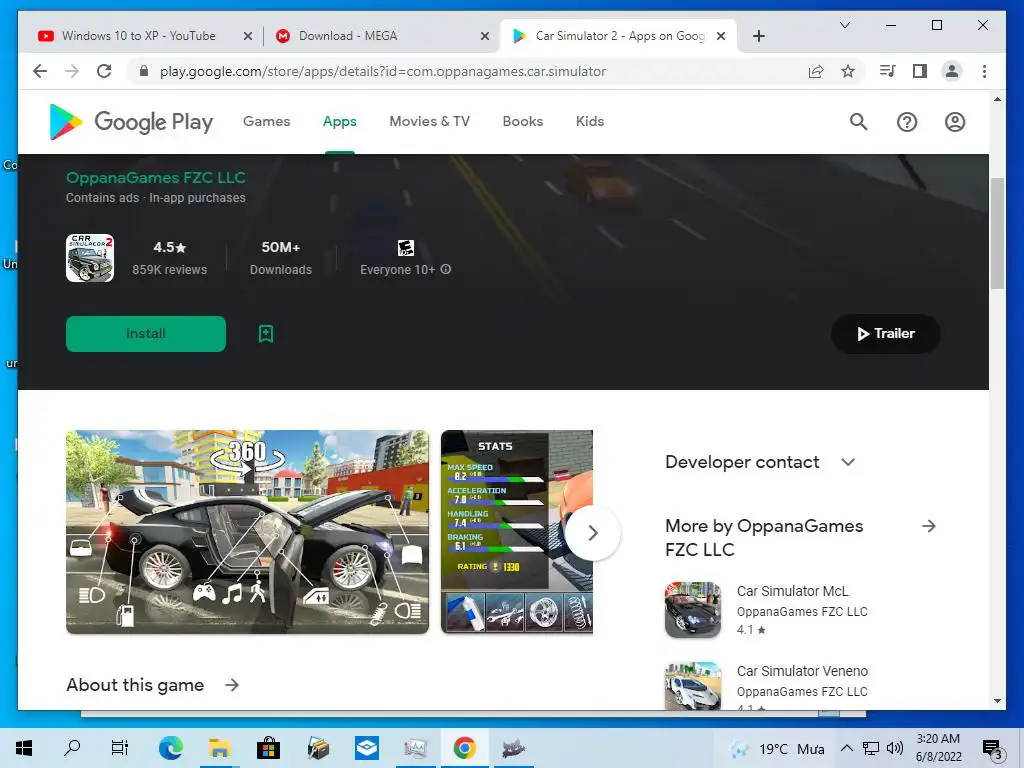Open More by OppanaGames arrow

click(x=929, y=526)
